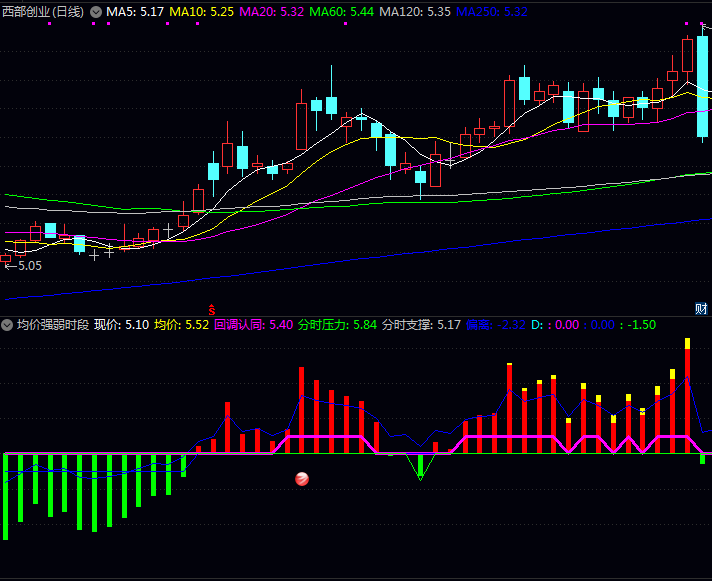Click the red ball icon in indicator panel
Viewport: 712px width, 581px height.
click(x=302, y=479)
